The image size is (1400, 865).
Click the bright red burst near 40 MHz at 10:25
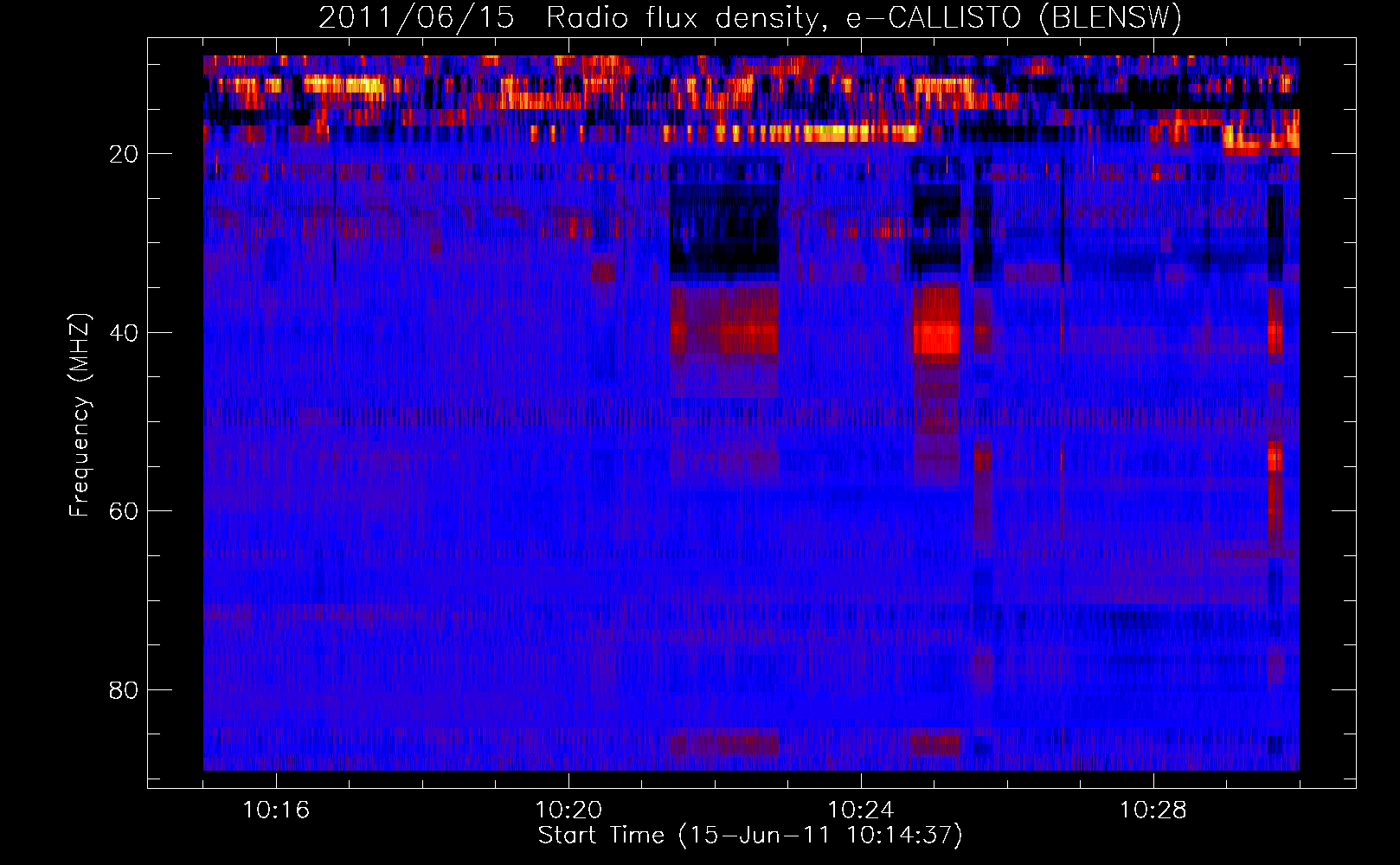(x=937, y=336)
